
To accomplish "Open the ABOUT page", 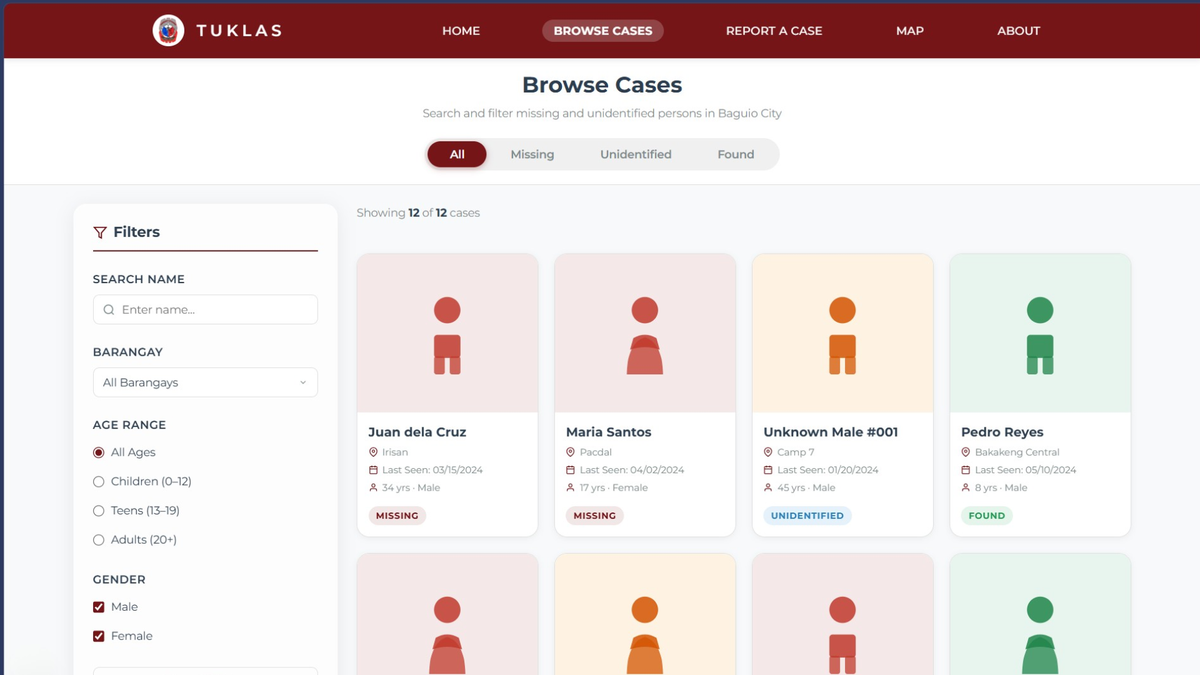I will [1019, 31].
